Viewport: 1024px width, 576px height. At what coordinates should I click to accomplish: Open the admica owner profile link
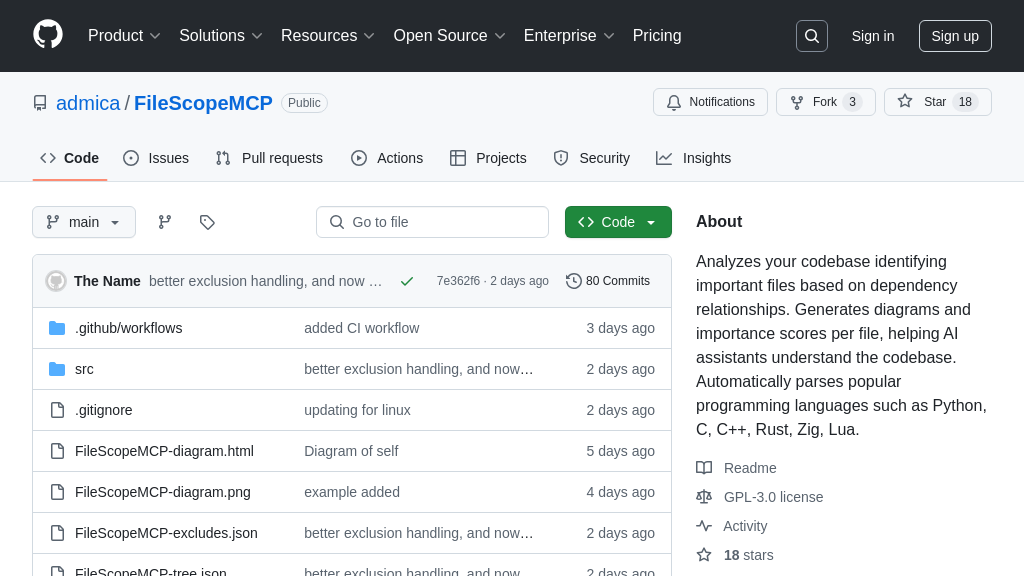[x=88, y=103]
